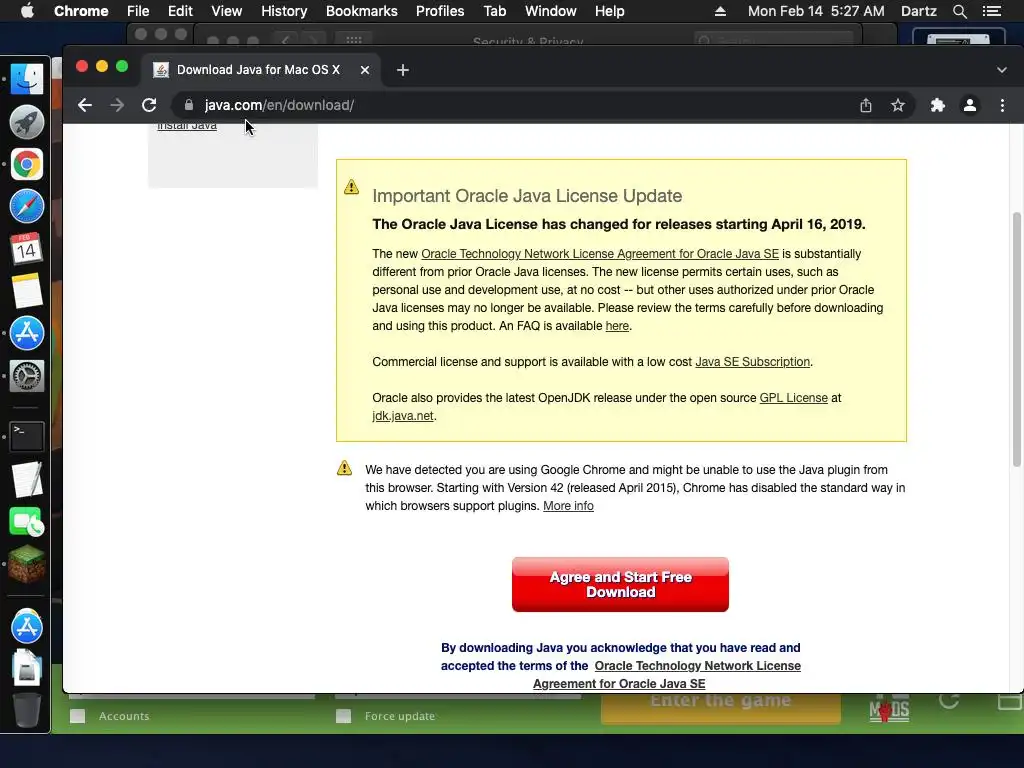Screen dimensions: 1024x768
Task: Open the Help menu
Action: click(609, 11)
